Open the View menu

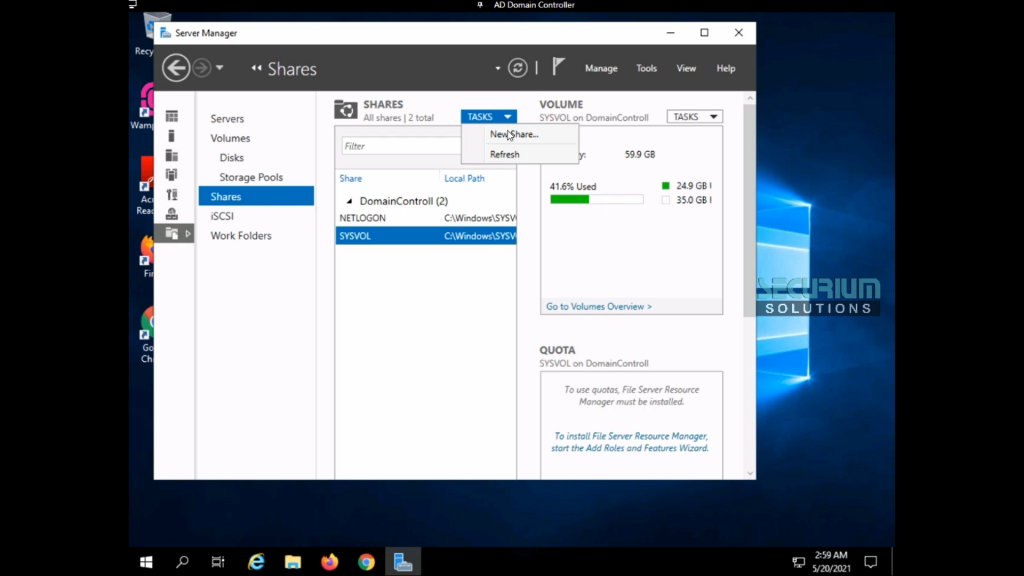686,68
